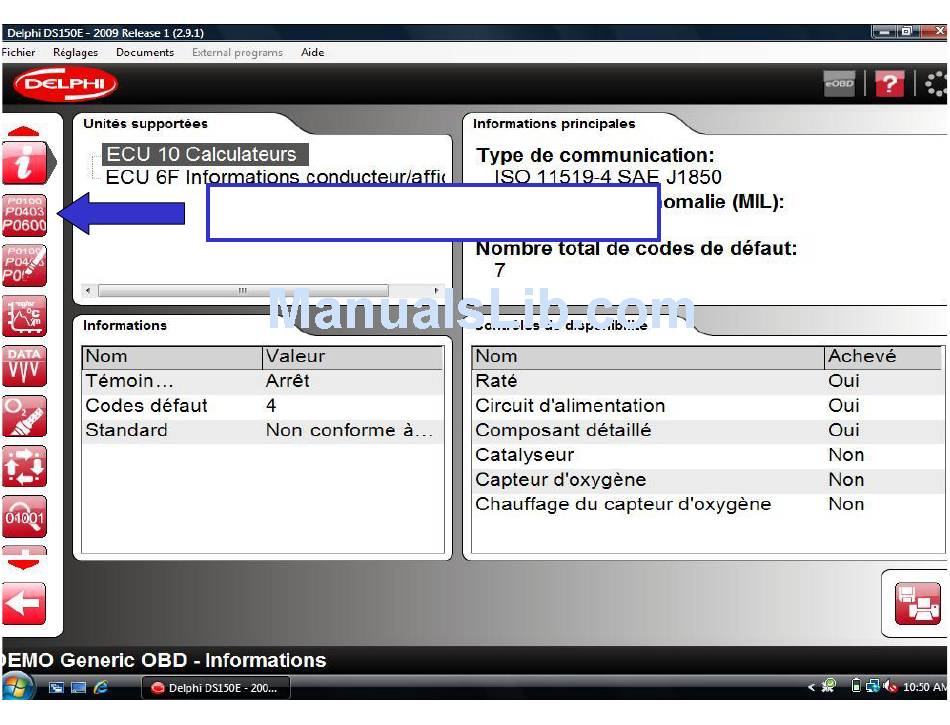Viewport: 950px width, 725px height.
Task: Select the Raté row
Action: click(708, 381)
